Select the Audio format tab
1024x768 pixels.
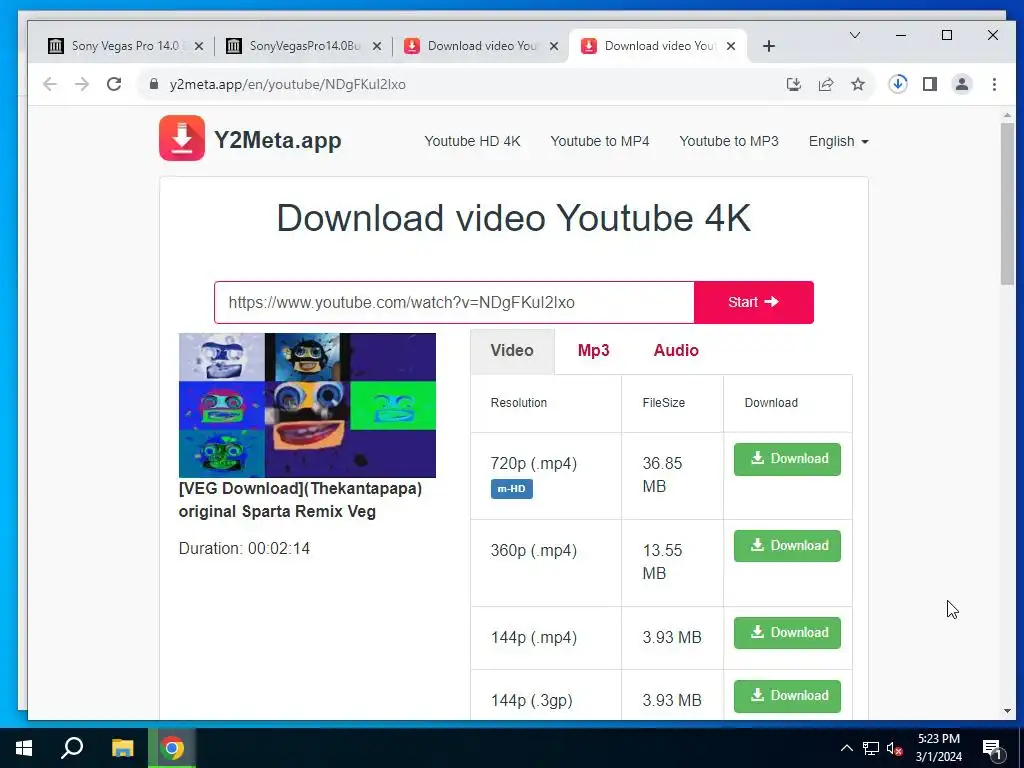676,351
